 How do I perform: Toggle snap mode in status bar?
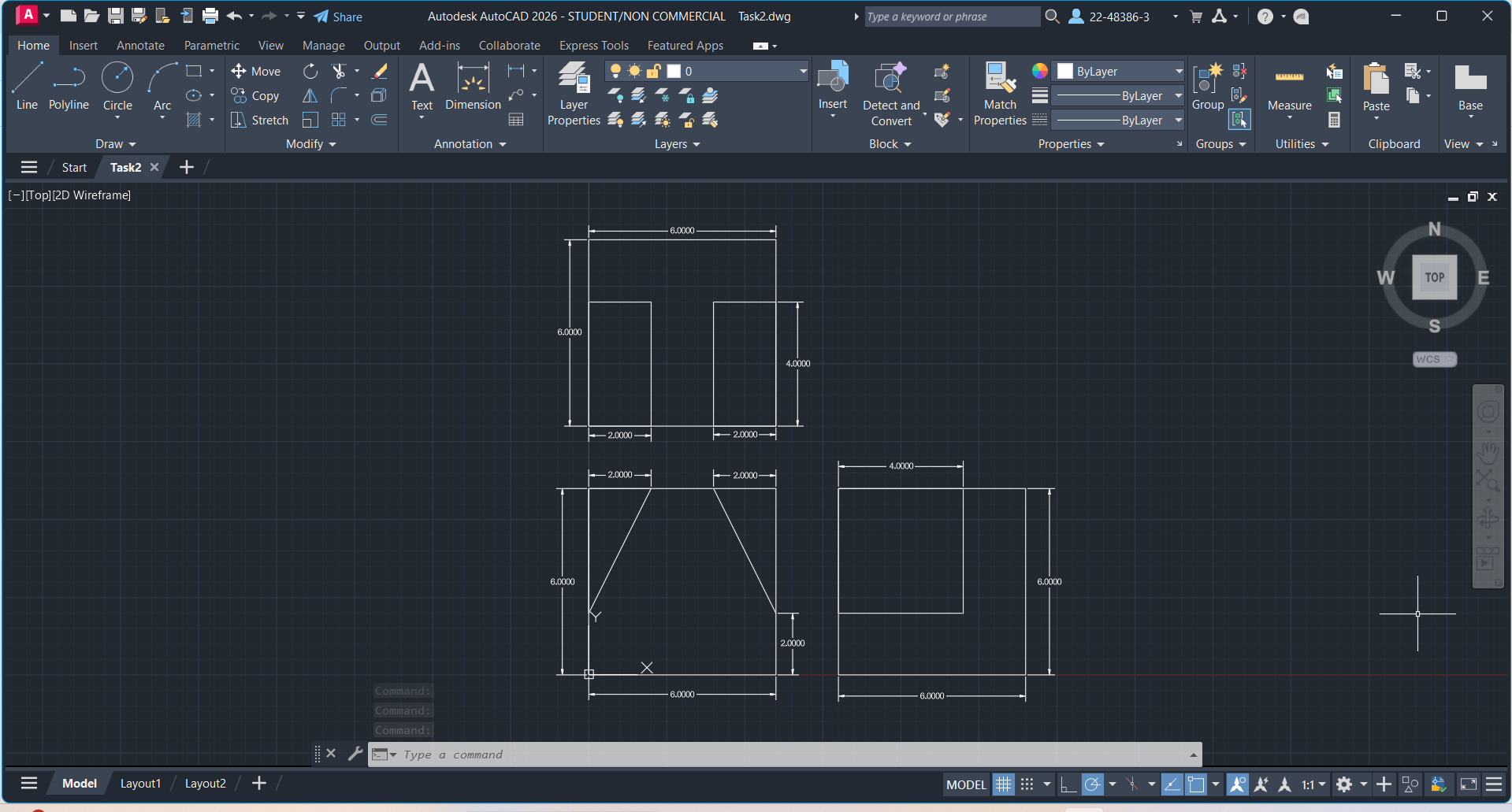(1027, 784)
